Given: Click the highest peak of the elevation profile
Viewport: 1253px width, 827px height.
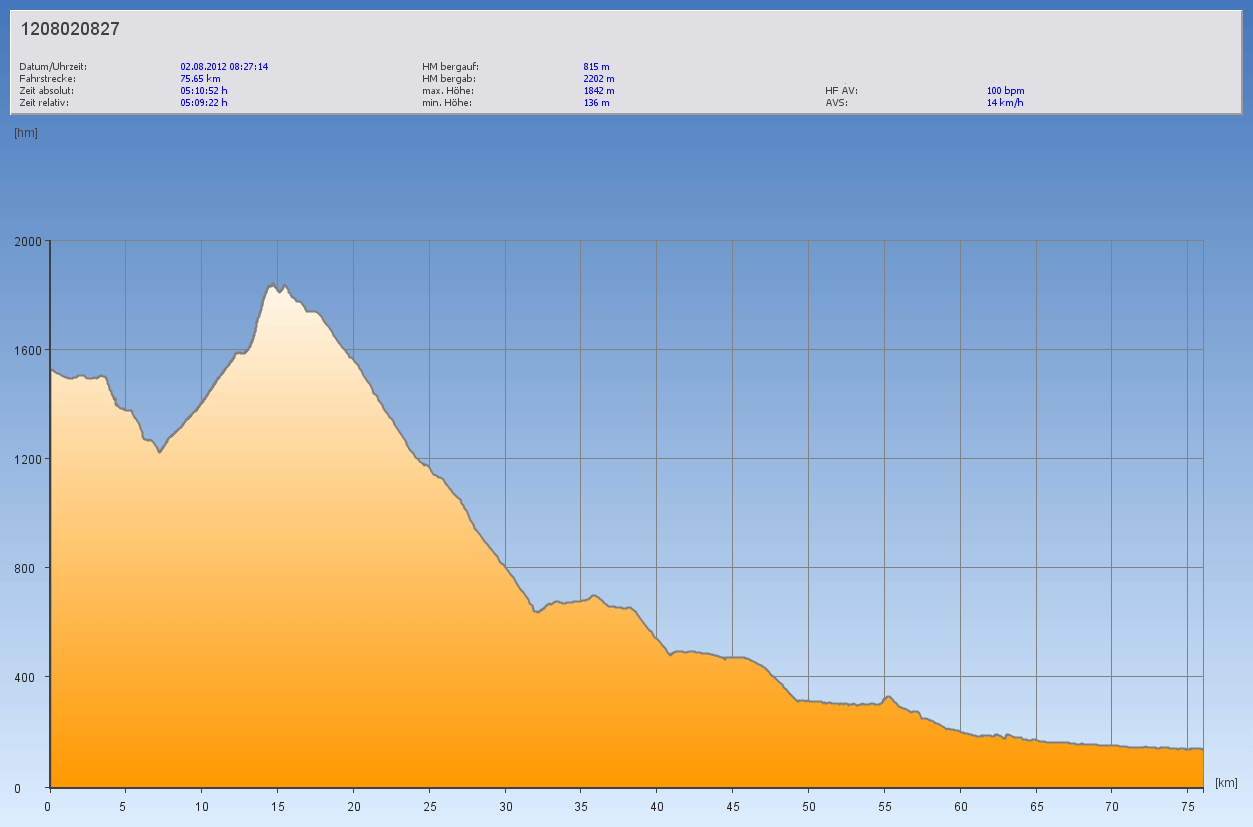Looking at the screenshot, I should [272, 285].
